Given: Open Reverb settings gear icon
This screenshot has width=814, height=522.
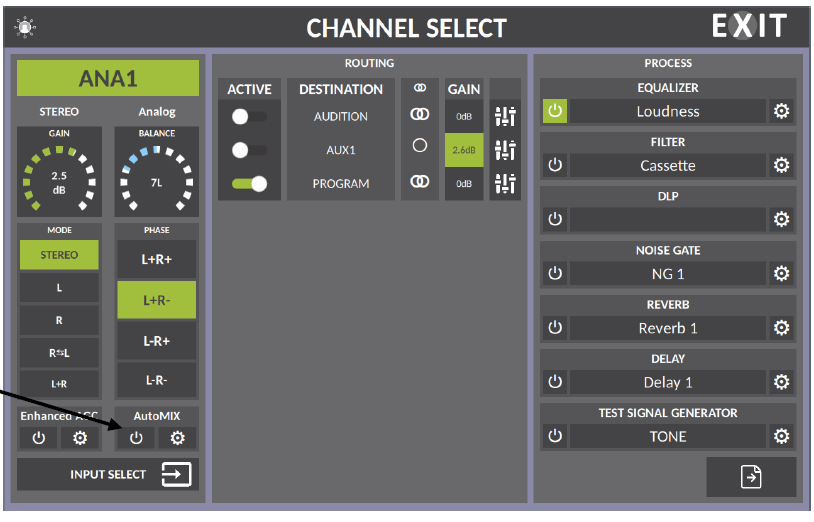Looking at the screenshot, I should point(782,328).
